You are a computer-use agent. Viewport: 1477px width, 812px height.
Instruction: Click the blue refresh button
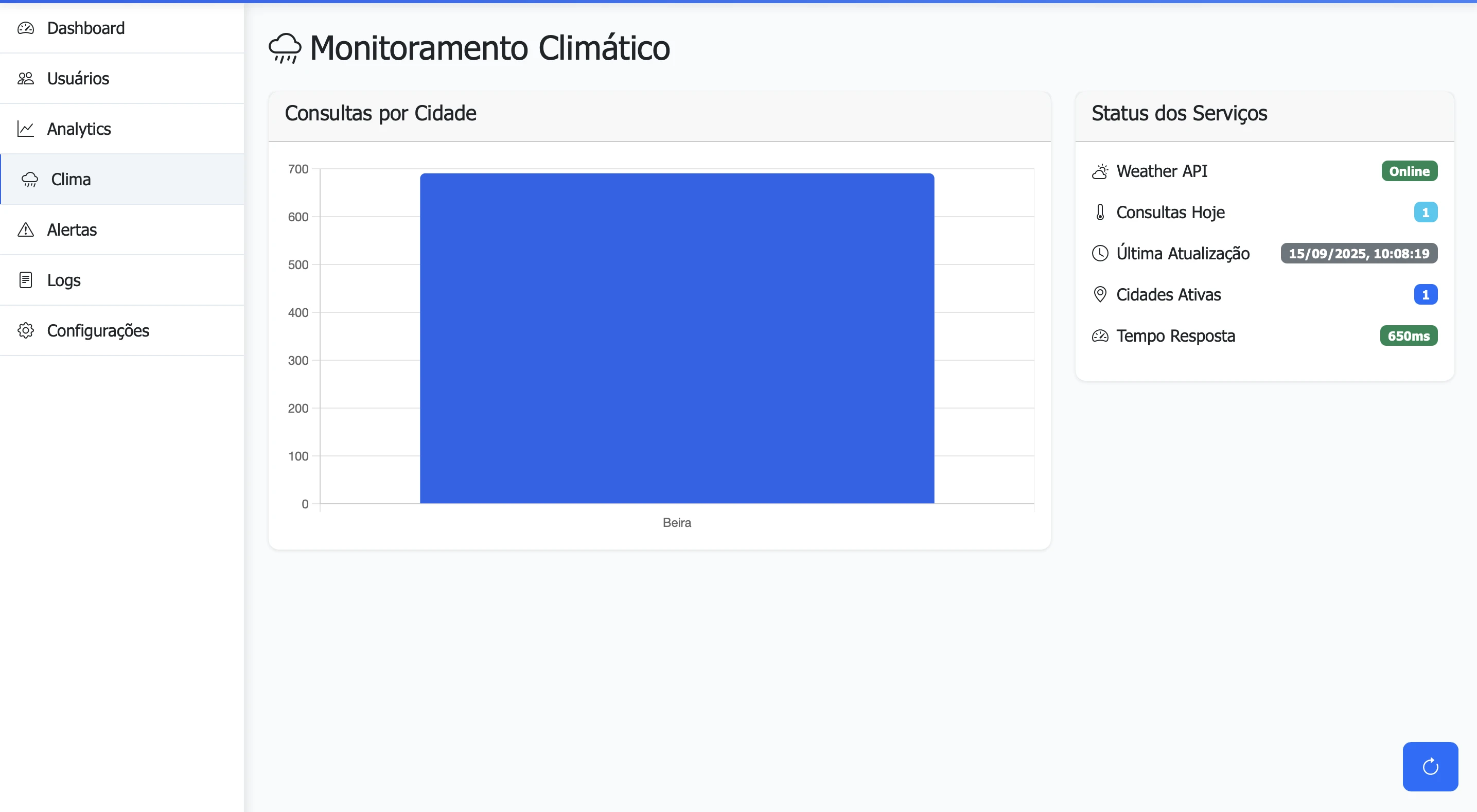(x=1430, y=767)
